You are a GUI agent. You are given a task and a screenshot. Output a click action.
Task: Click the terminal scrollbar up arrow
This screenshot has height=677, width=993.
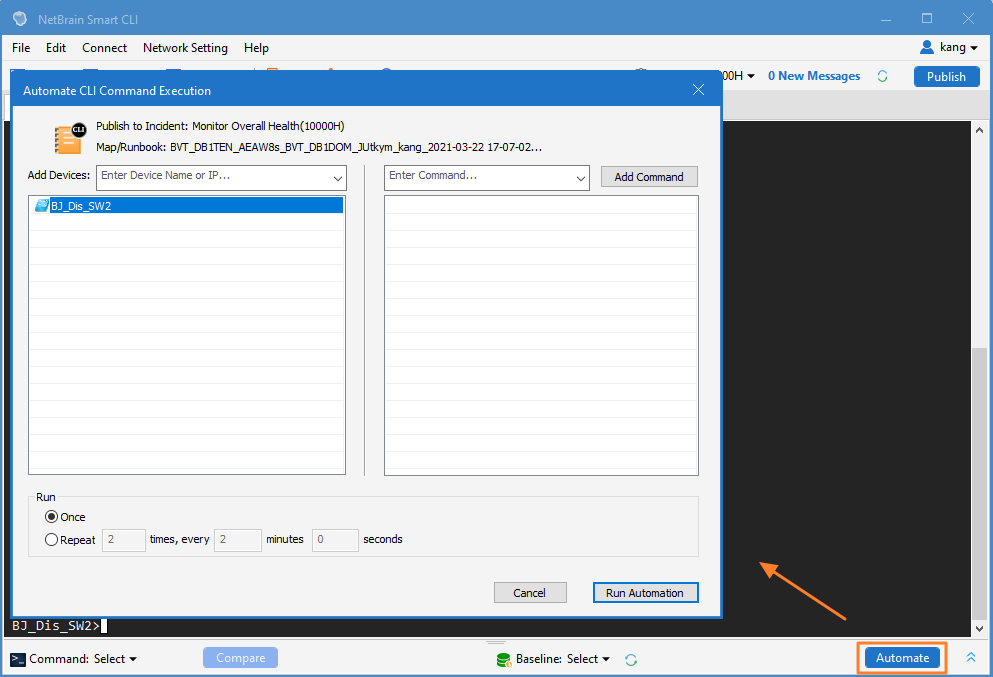(979, 130)
